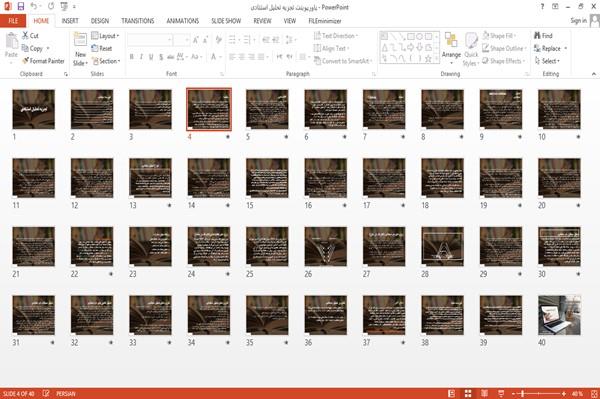Click the Redo icon in quick access toolbar
Screen dimensions: 600x399
click(51, 7)
